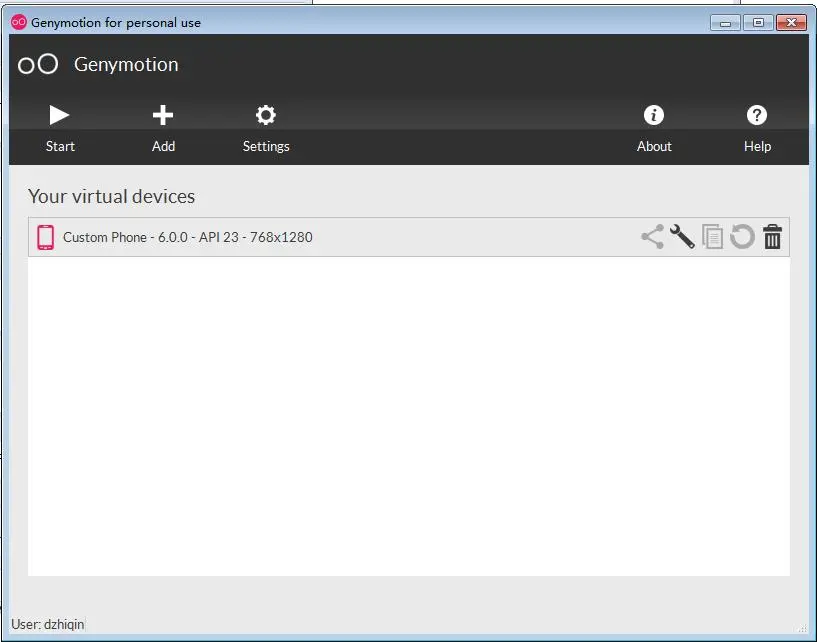Click the Genymotion logo in header

click(x=38, y=65)
